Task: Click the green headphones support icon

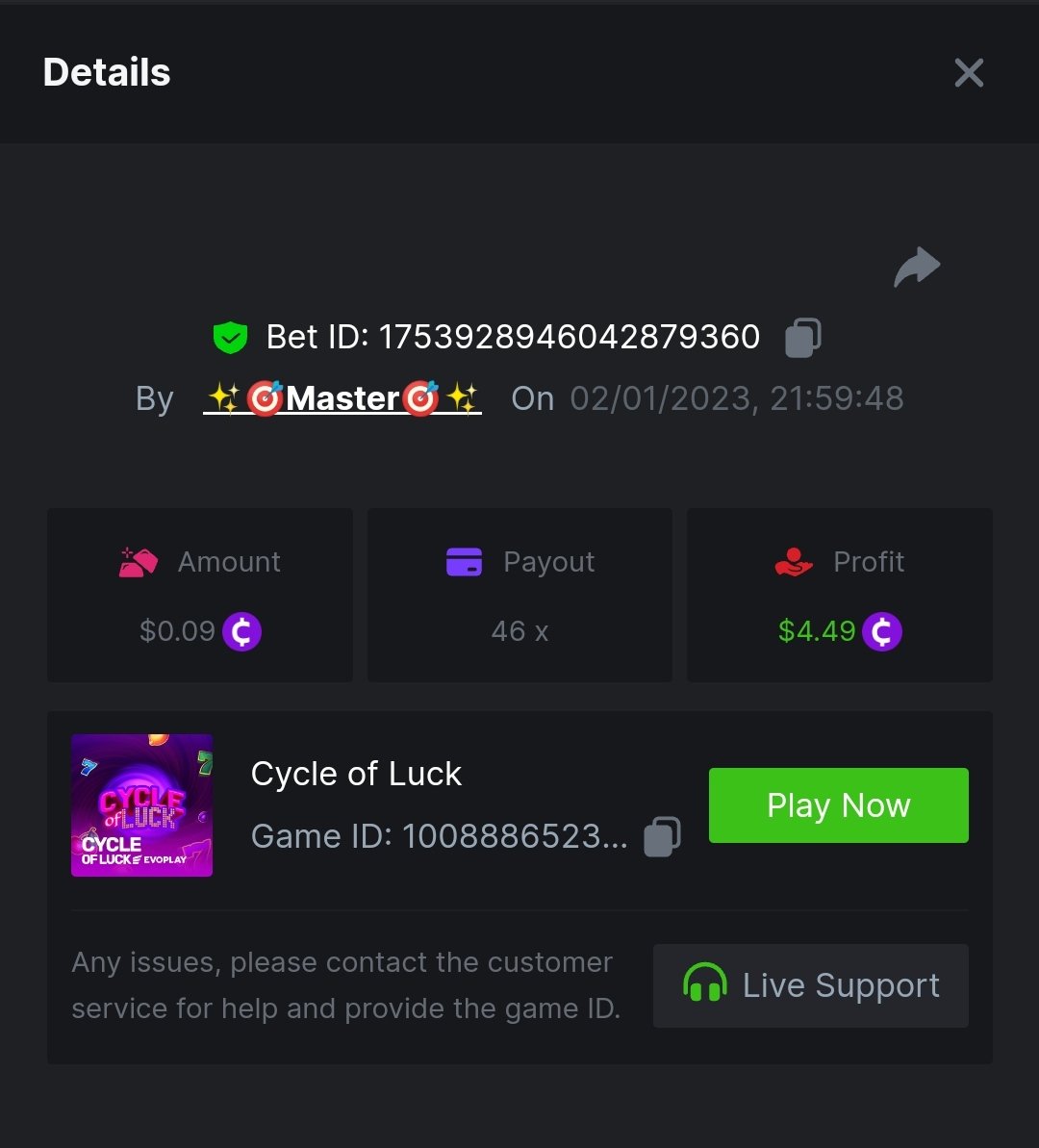Action: [x=704, y=985]
